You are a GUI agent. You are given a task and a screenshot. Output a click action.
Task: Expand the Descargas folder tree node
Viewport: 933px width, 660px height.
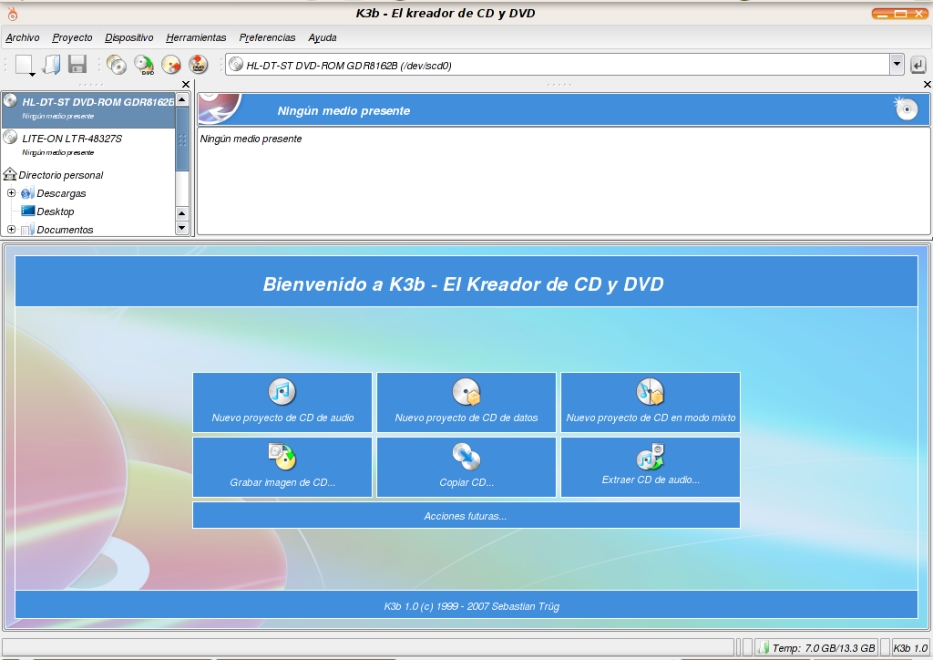click(x=11, y=193)
